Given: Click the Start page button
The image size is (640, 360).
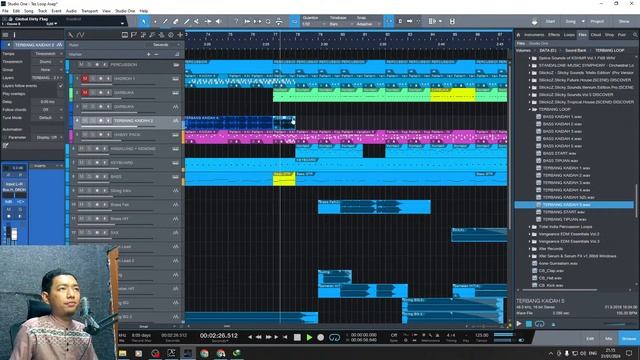Looking at the screenshot, I should click(x=550, y=21).
